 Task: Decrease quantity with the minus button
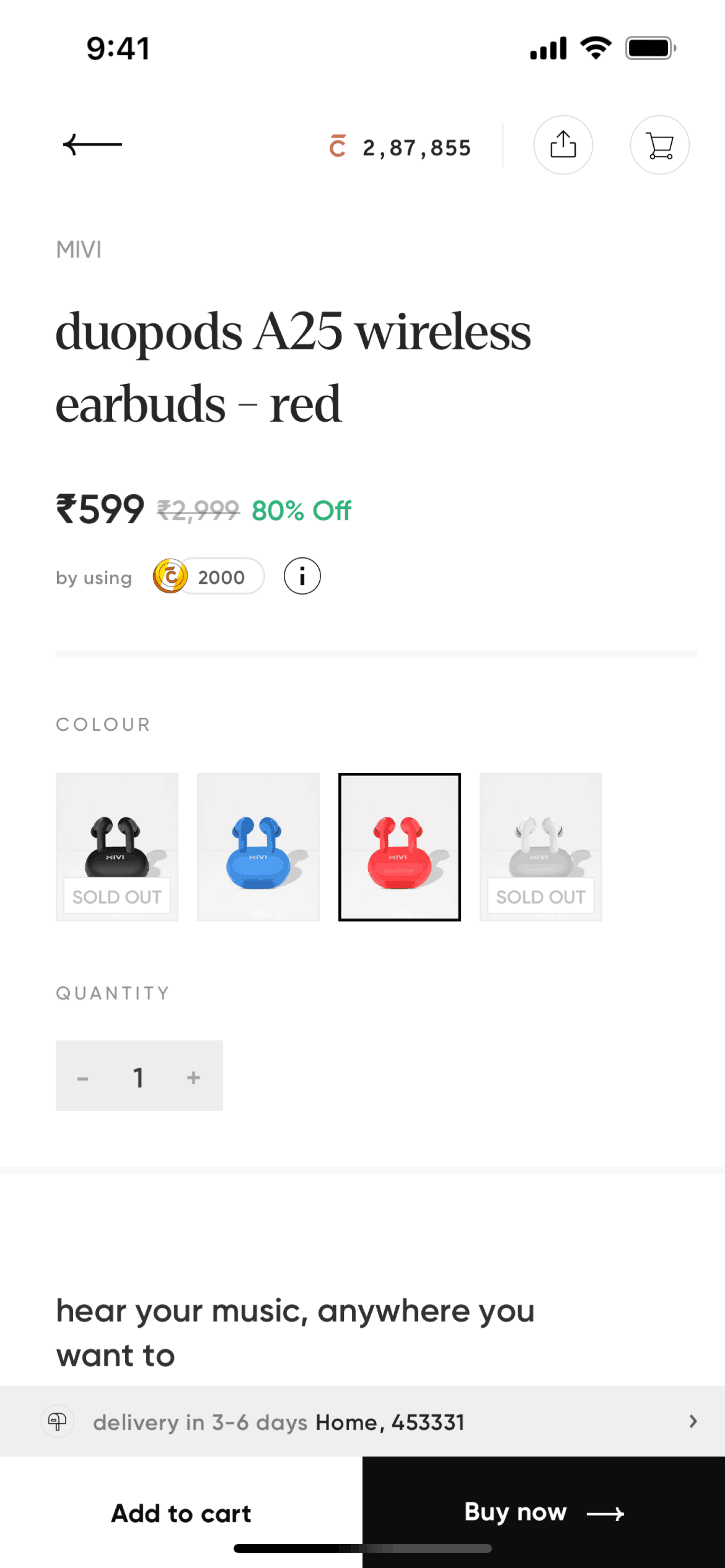coord(82,1077)
